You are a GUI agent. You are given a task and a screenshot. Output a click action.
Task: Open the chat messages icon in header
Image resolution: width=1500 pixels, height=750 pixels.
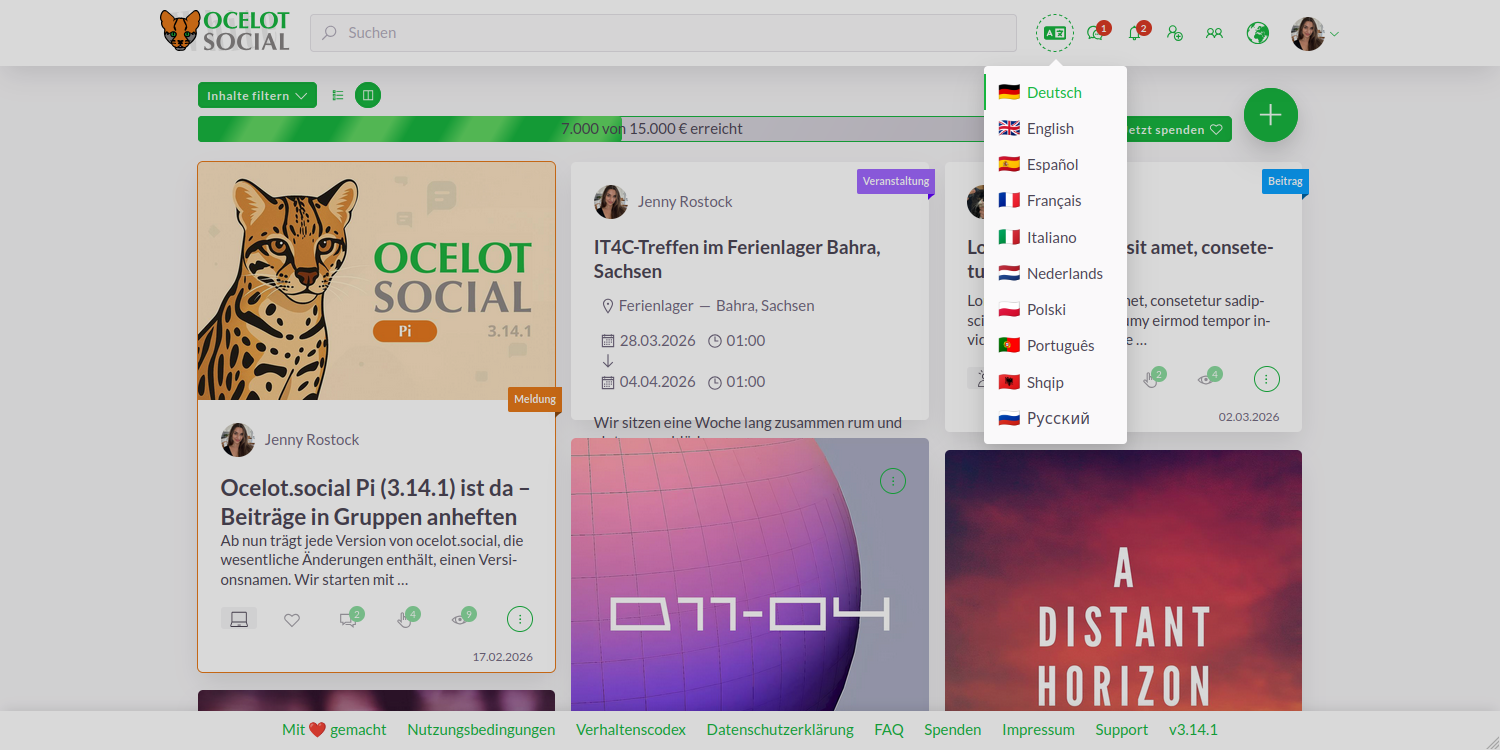pyautogui.click(x=1095, y=33)
